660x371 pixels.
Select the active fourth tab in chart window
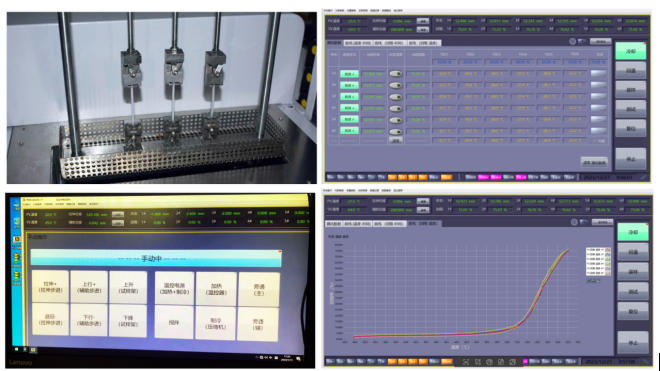424,223
